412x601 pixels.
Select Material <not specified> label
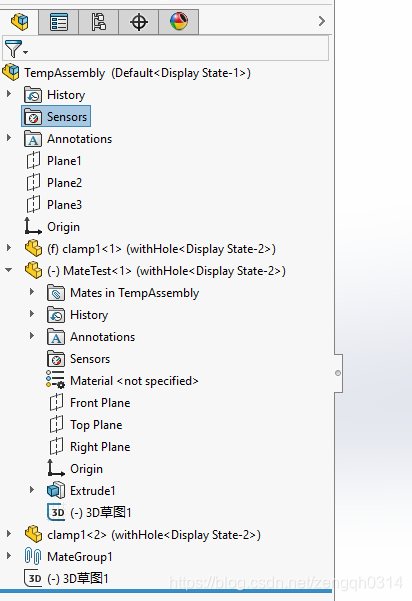click(x=135, y=381)
